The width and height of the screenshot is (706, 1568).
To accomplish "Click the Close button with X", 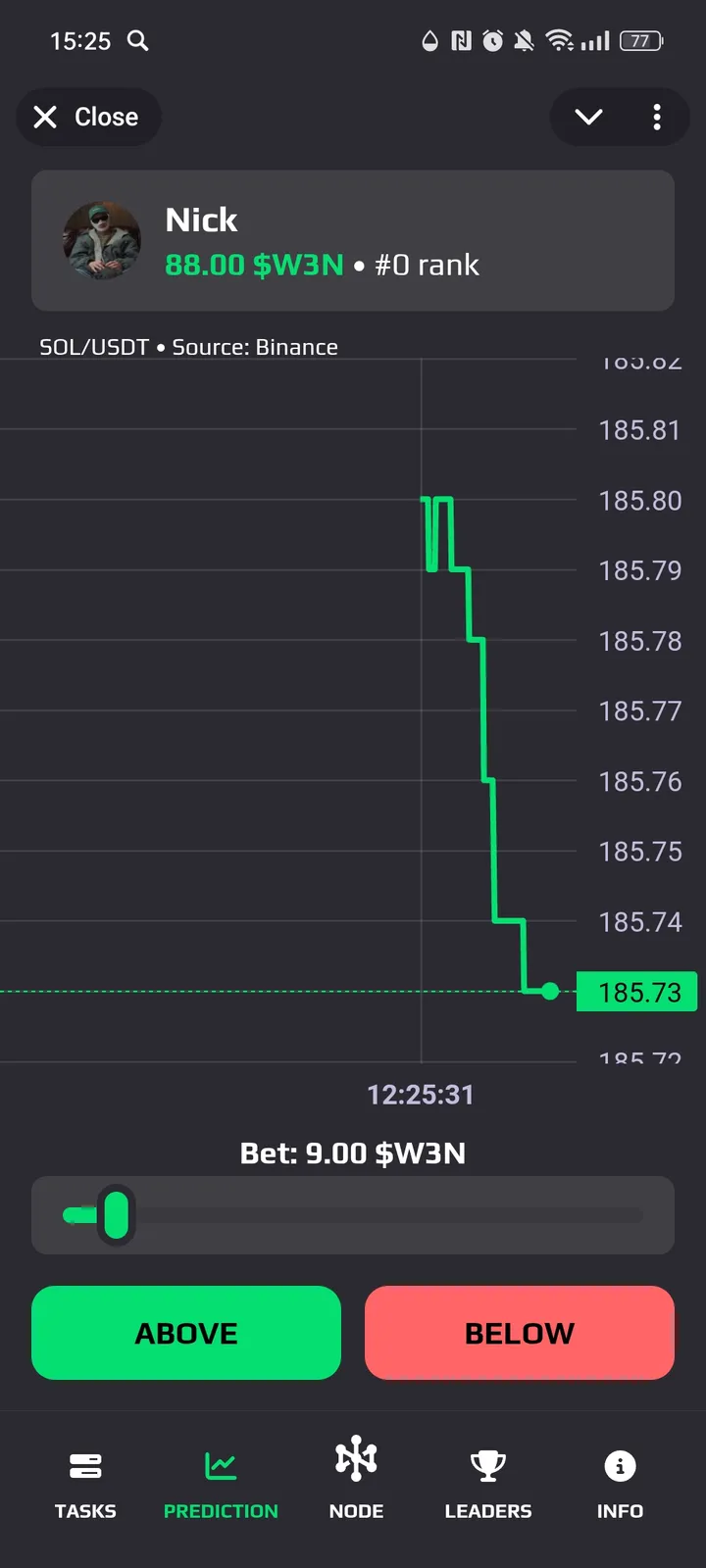I will (87, 118).
